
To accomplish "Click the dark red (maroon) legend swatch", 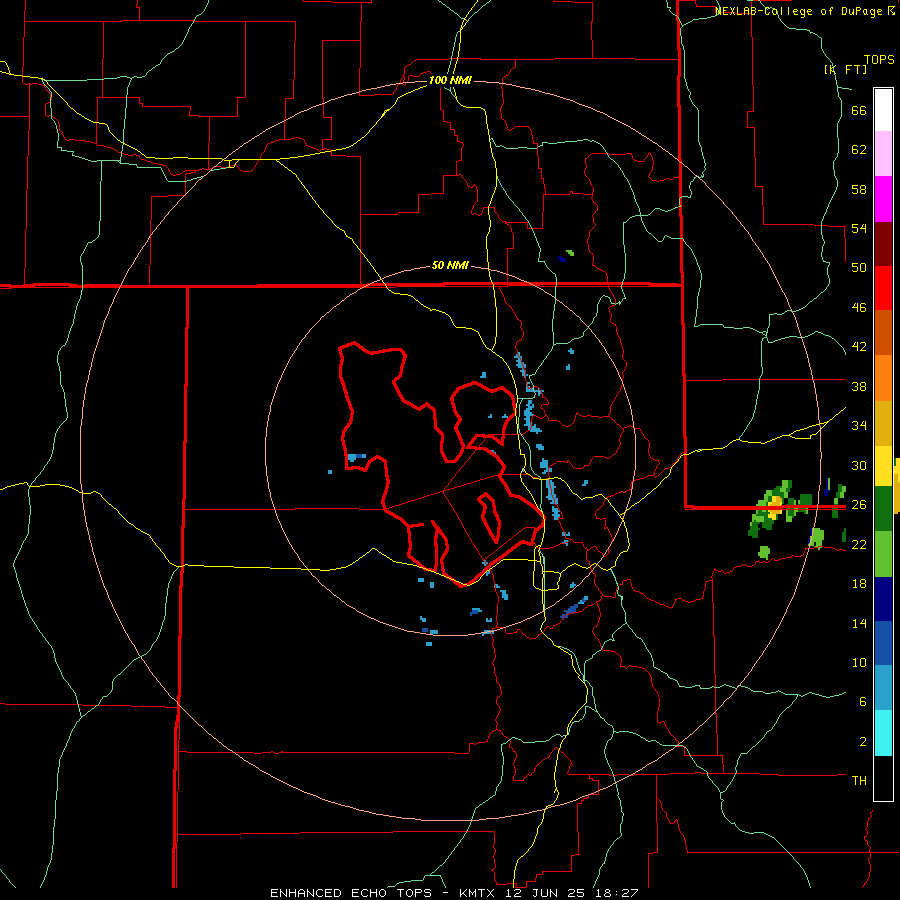I will (x=883, y=244).
